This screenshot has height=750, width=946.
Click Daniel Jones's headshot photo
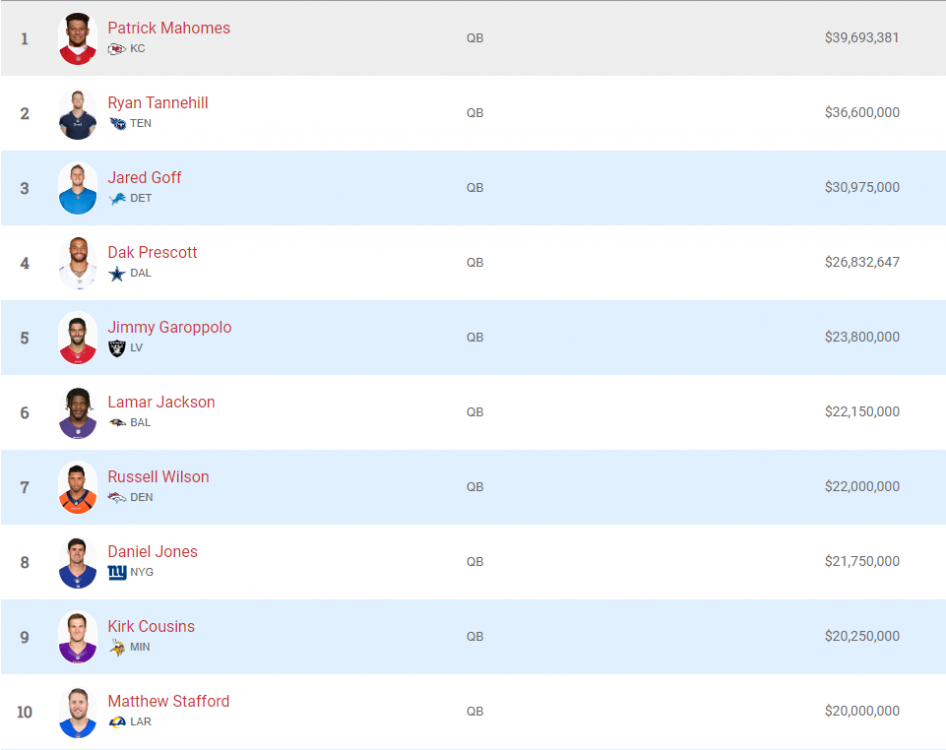78,562
